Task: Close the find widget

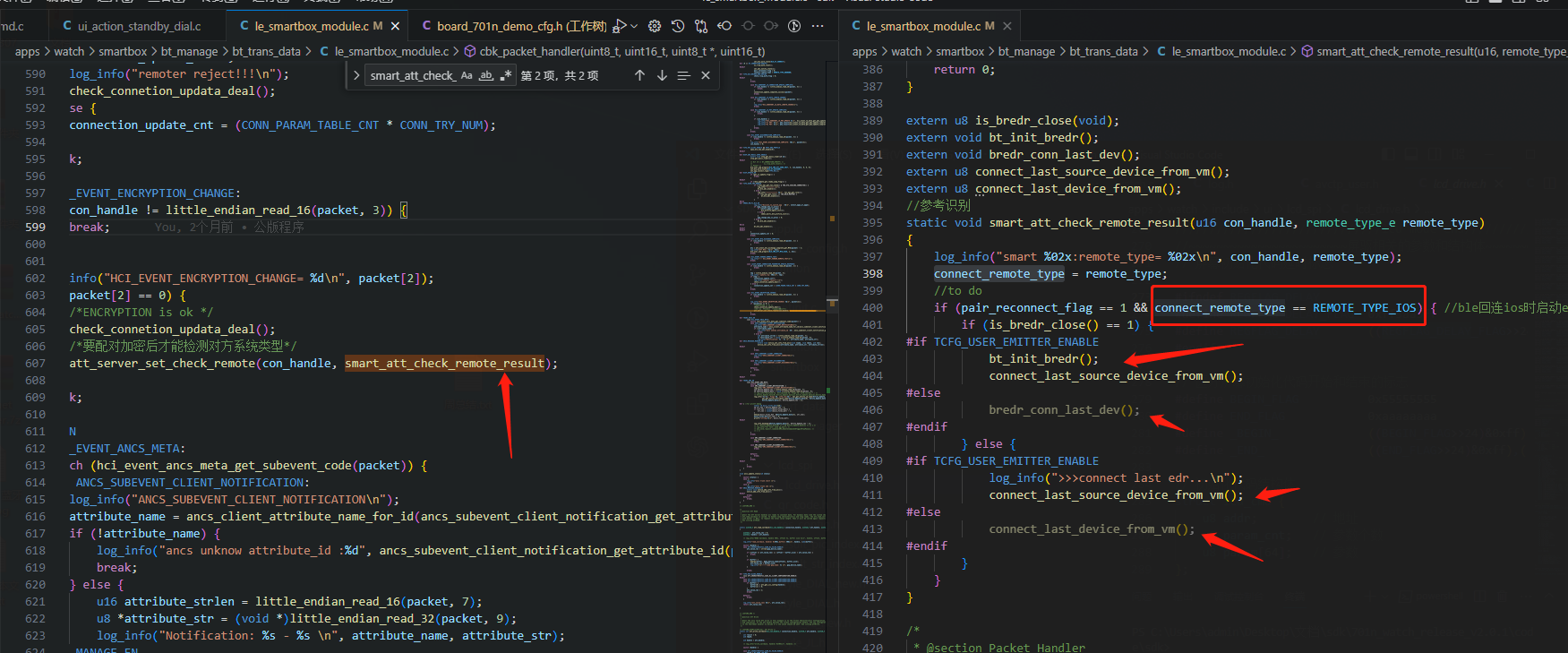Action: (x=706, y=75)
